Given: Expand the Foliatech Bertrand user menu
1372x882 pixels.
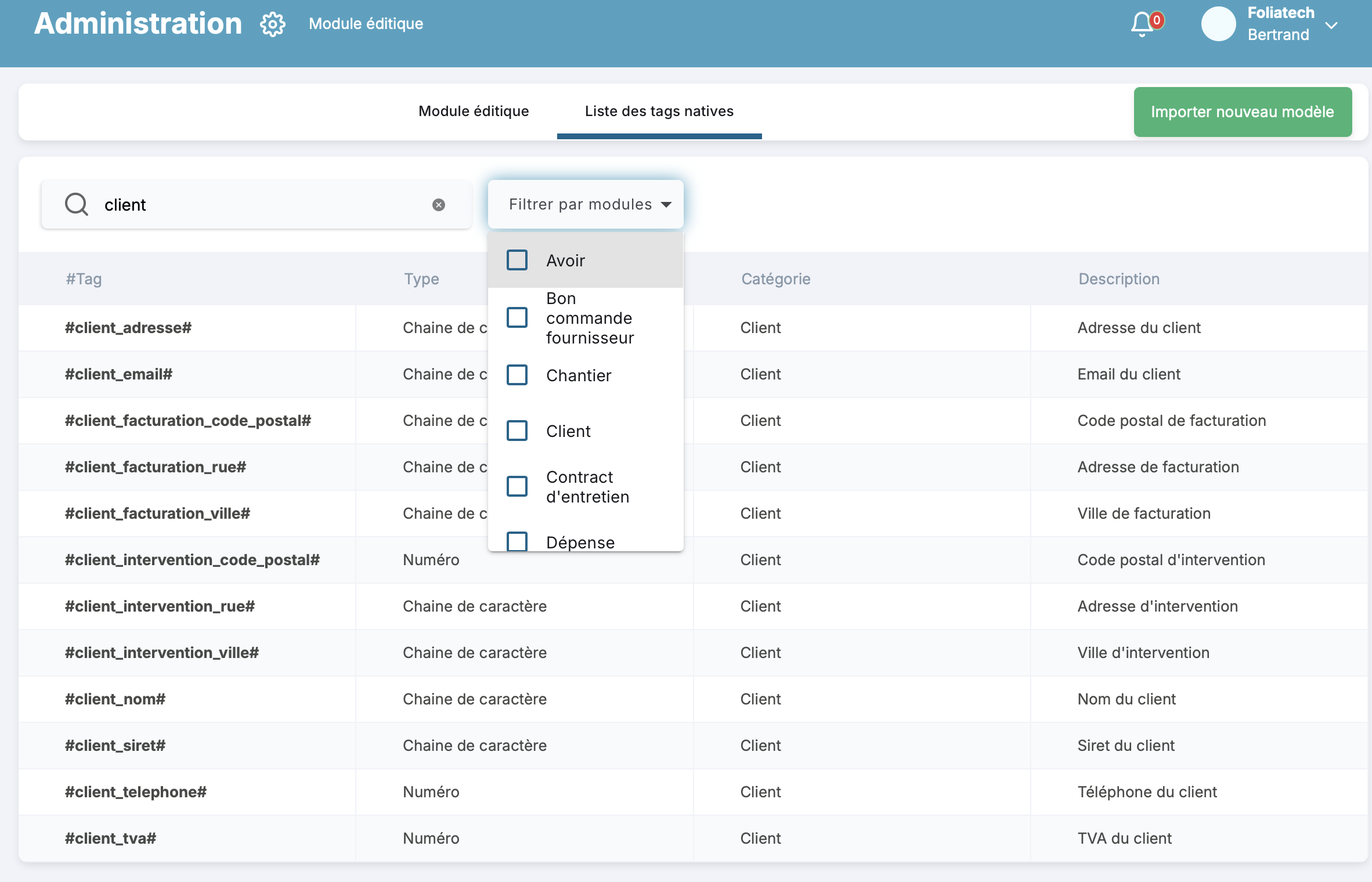Looking at the screenshot, I should pos(1332,26).
